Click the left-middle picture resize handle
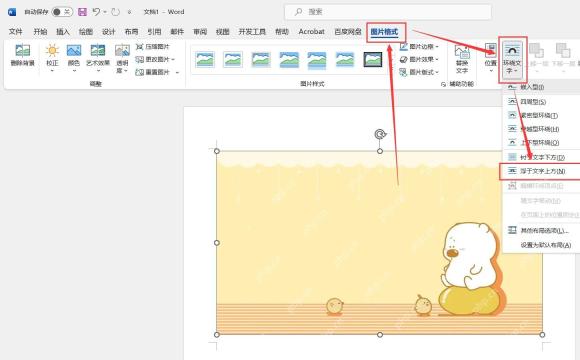The width and height of the screenshot is (580, 360). pyautogui.click(x=217, y=243)
